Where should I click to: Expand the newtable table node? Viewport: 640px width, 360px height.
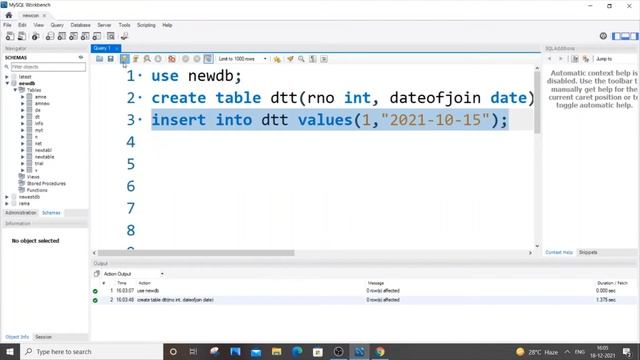(x=22, y=157)
